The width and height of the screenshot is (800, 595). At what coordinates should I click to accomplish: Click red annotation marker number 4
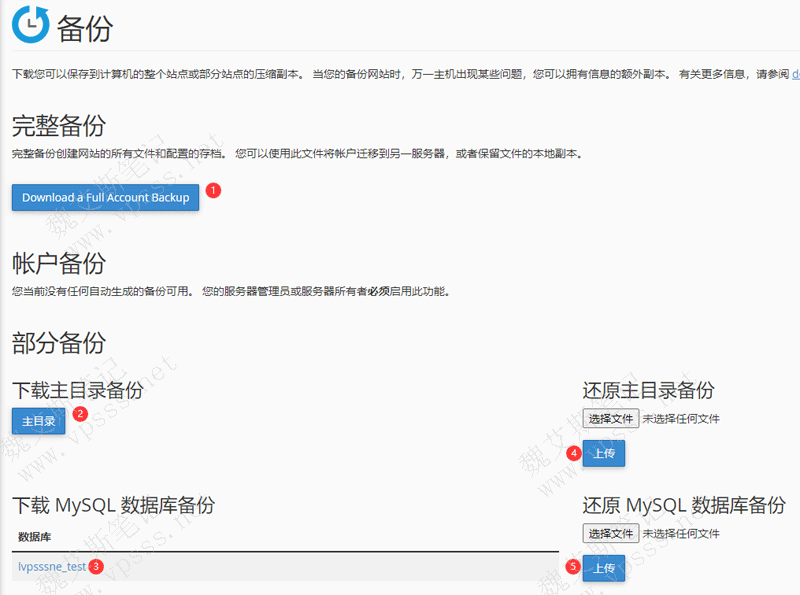coord(573,453)
